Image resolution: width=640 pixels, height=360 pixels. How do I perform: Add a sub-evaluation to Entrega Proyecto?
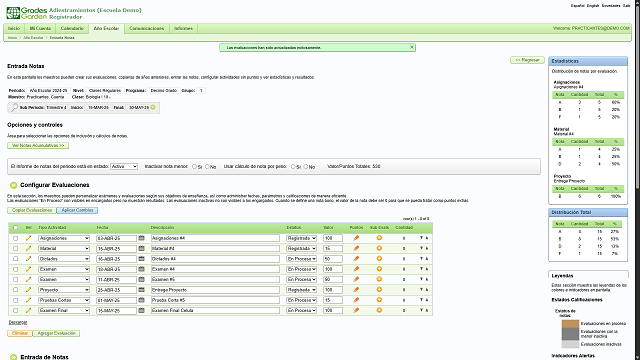coord(379,289)
